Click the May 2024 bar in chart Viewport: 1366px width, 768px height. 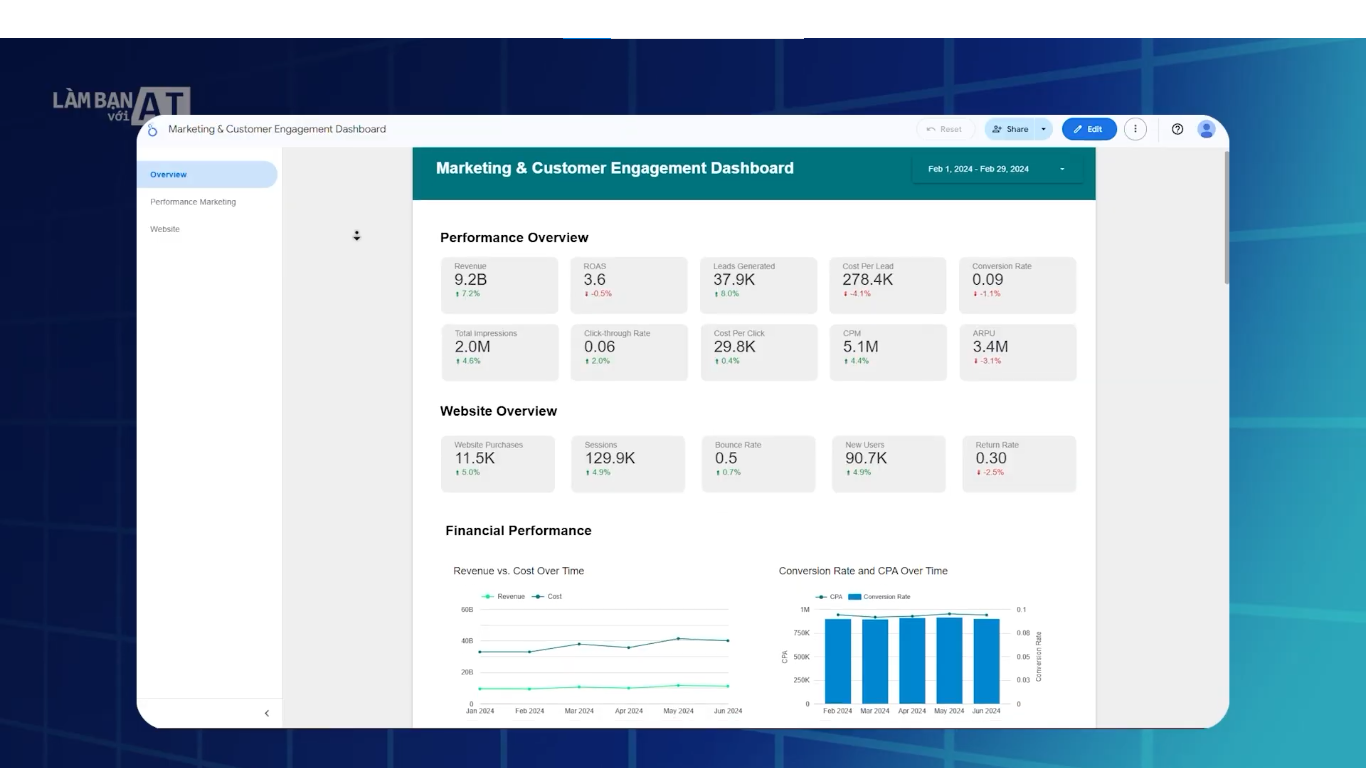[949, 660]
